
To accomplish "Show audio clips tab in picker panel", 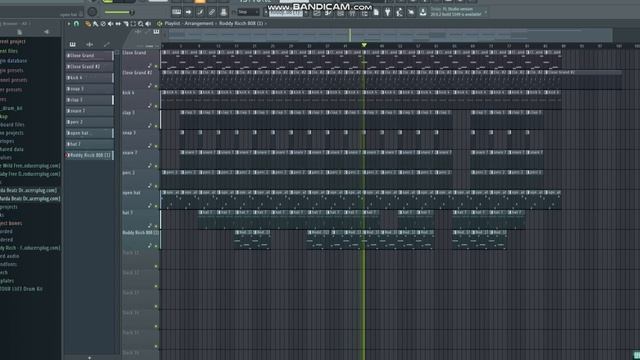I will pyautogui.click(x=89, y=44).
